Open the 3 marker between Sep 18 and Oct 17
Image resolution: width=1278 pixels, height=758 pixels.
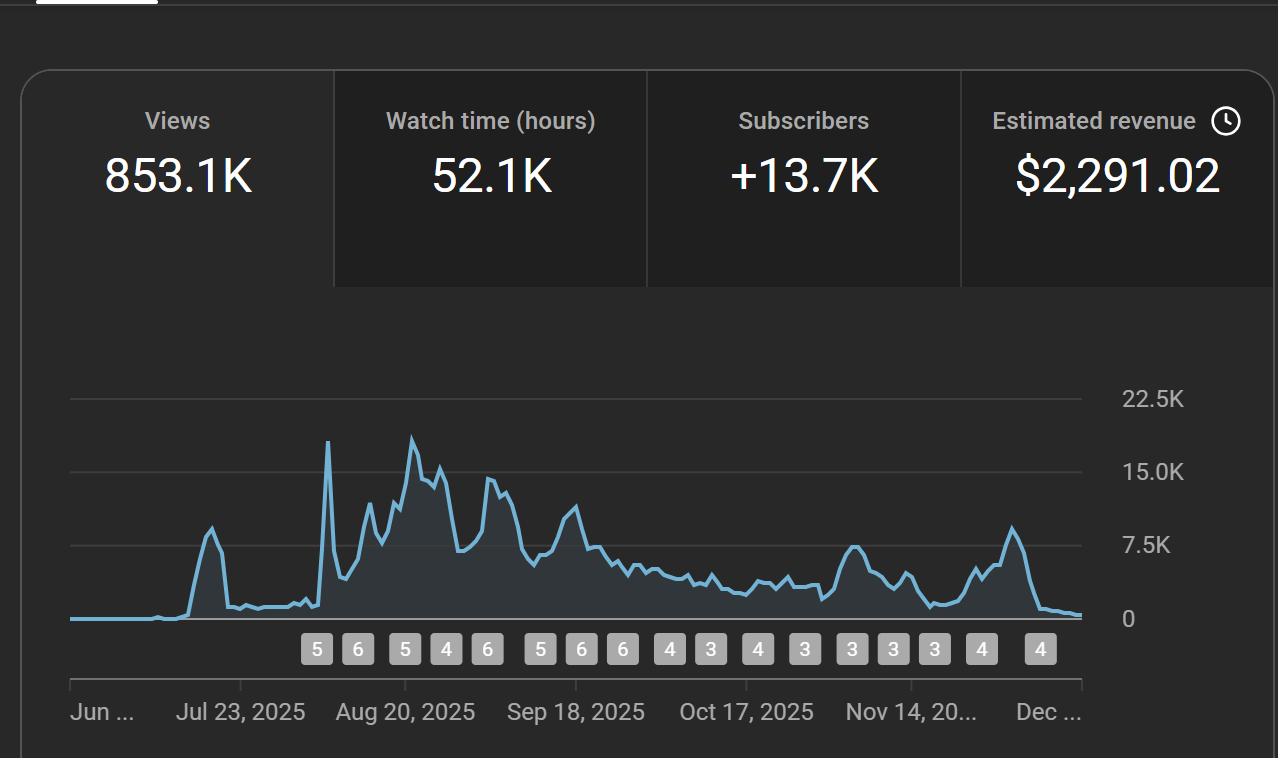[711, 649]
